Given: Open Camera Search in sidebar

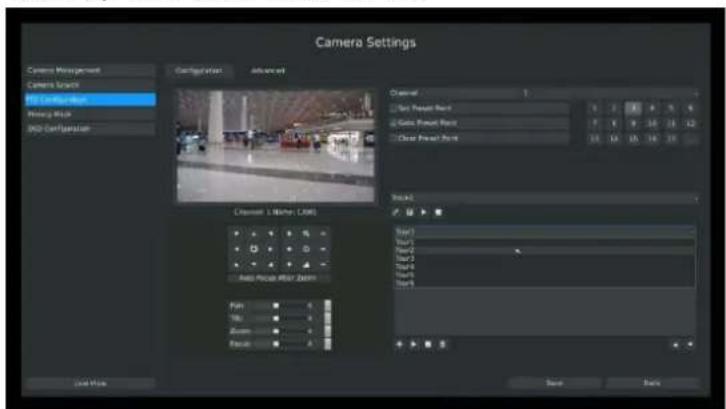Looking at the screenshot, I should click(90, 85).
